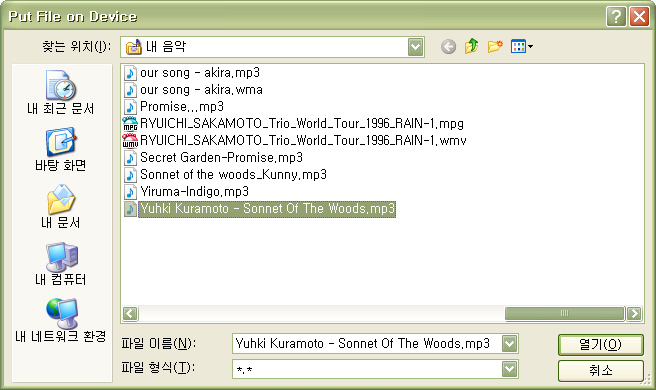
Task: Click the wmv icon of RAIN-1.wmv
Action: [x=130, y=141]
